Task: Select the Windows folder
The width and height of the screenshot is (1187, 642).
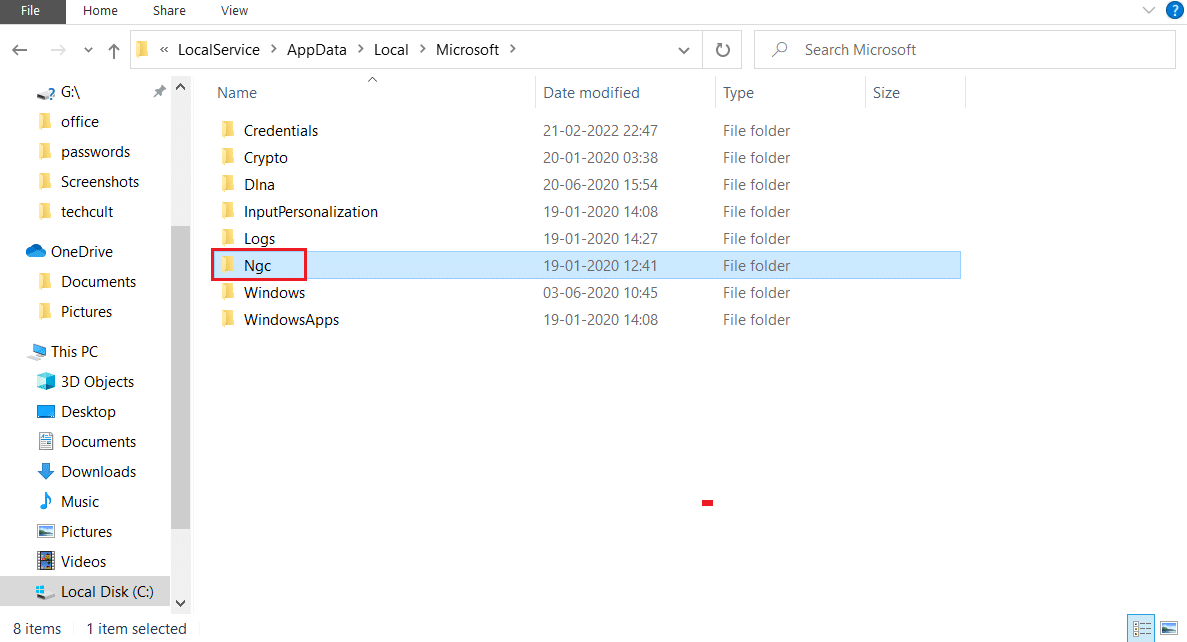Action: (274, 293)
